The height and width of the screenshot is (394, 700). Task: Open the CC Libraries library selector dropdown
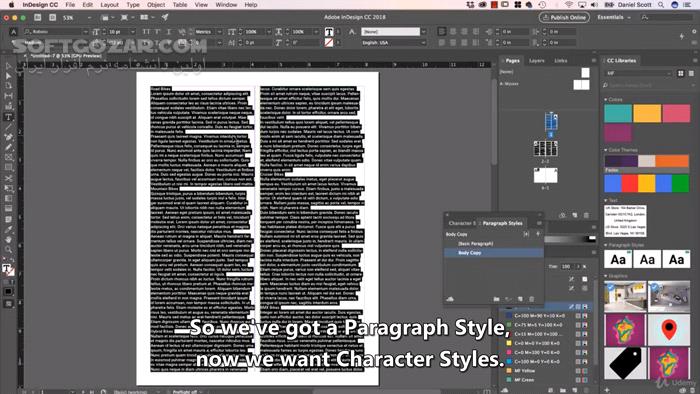tap(638, 73)
